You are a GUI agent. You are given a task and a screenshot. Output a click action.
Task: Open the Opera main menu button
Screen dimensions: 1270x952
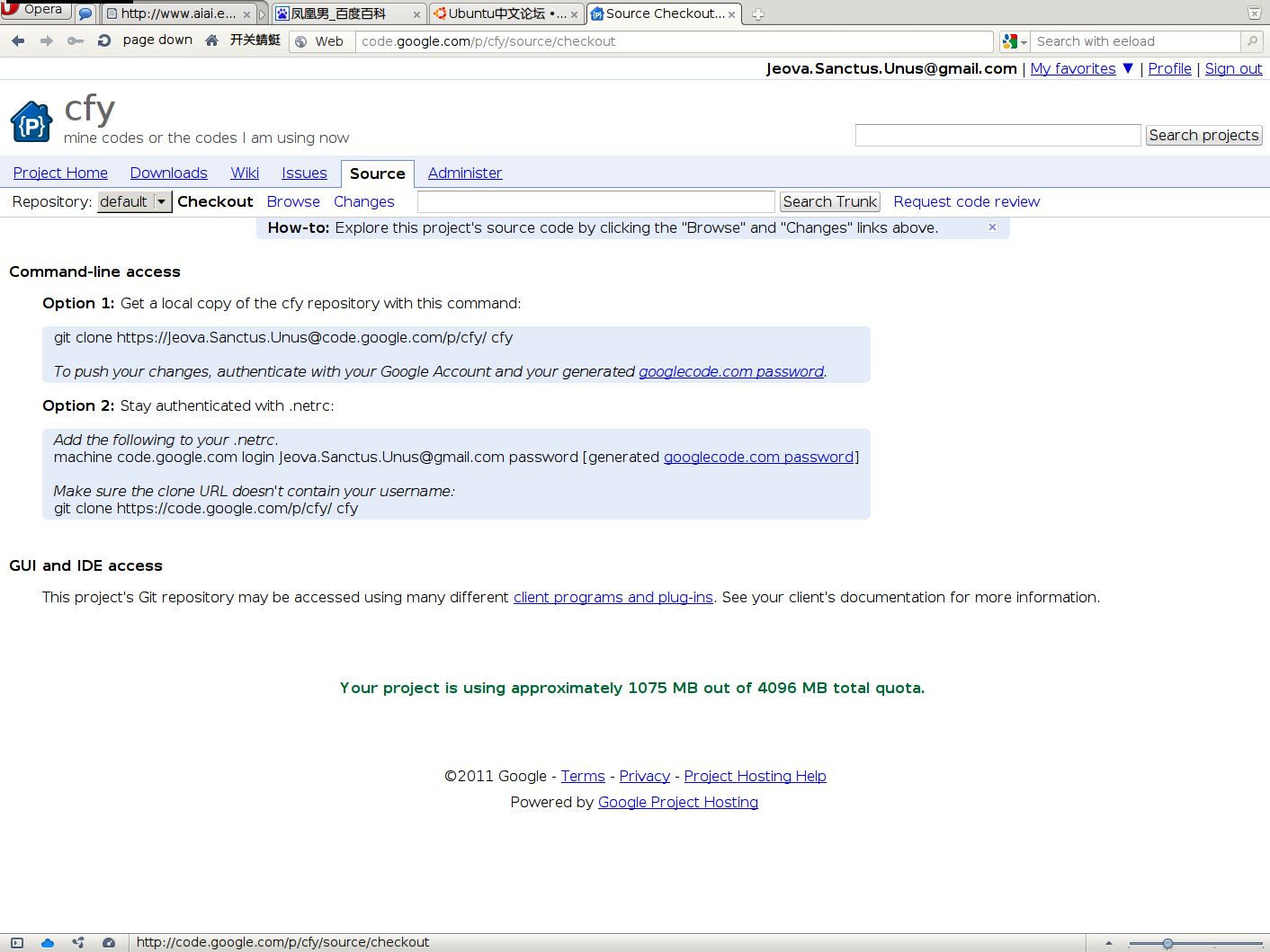coord(36,9)
